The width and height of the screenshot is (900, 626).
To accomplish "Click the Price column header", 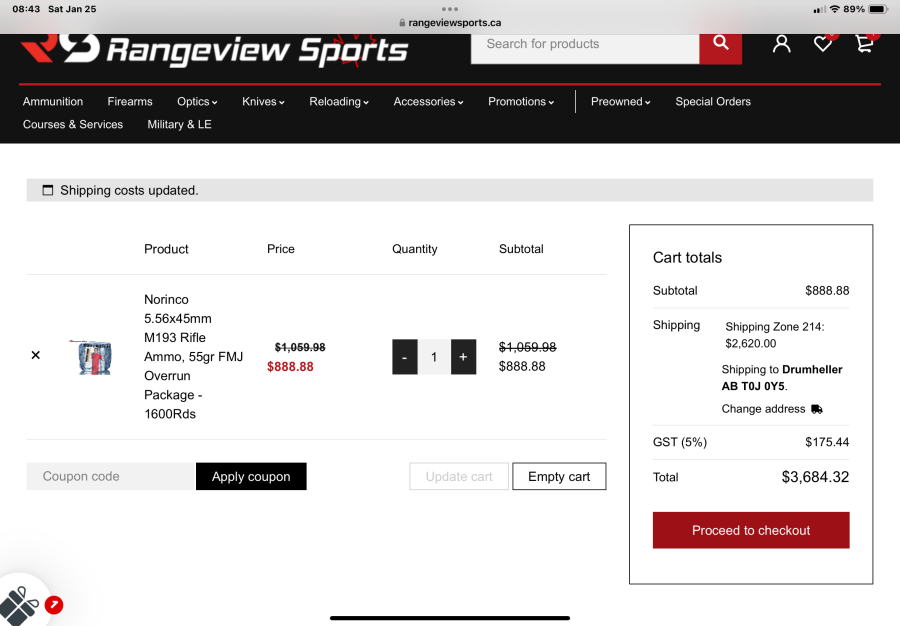I will click(281, 249).
